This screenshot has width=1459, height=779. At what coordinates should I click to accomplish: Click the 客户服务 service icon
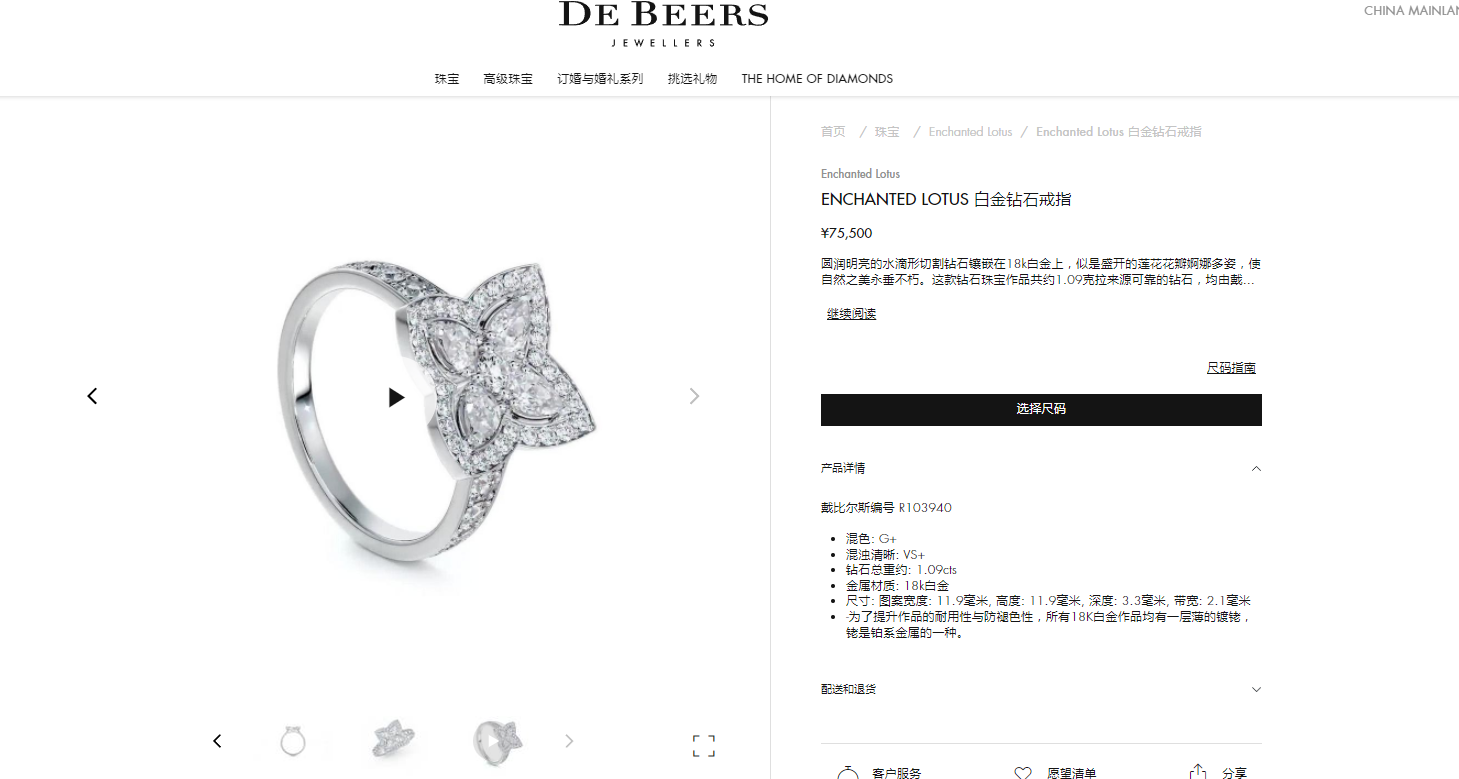pyautogui.click(x=848, y=772)
